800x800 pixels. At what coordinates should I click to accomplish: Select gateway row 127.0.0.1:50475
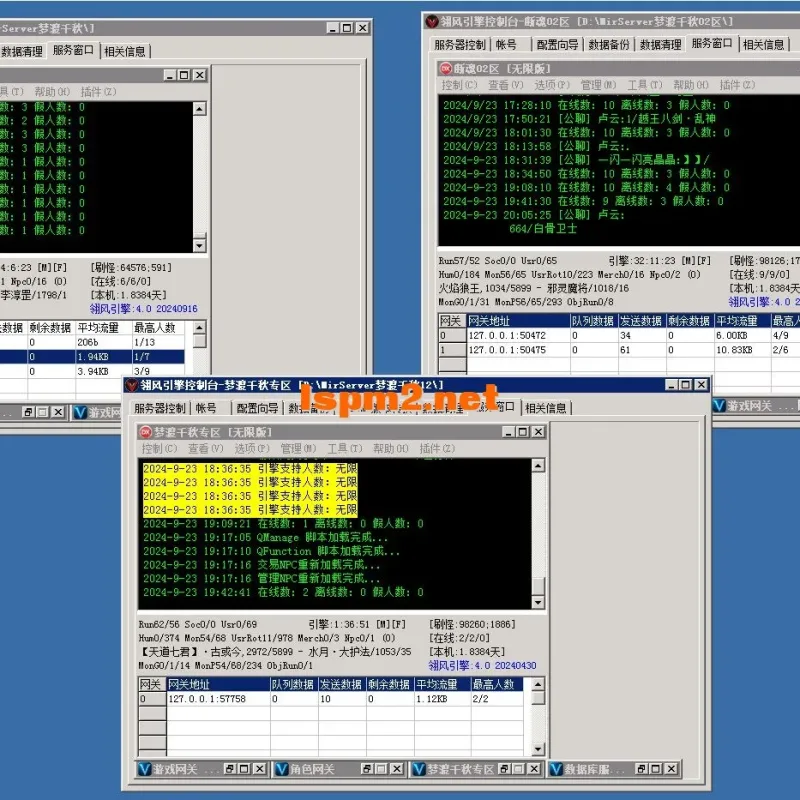click(x=619, y=350)
